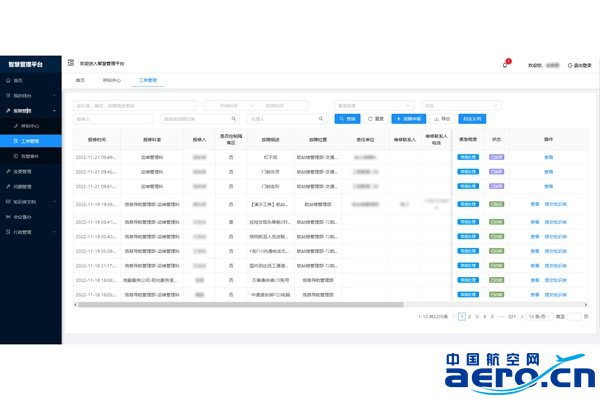This screenshot has height=400, width=600.
Task: Go to pagination page 2
Action: coord(470,317)
